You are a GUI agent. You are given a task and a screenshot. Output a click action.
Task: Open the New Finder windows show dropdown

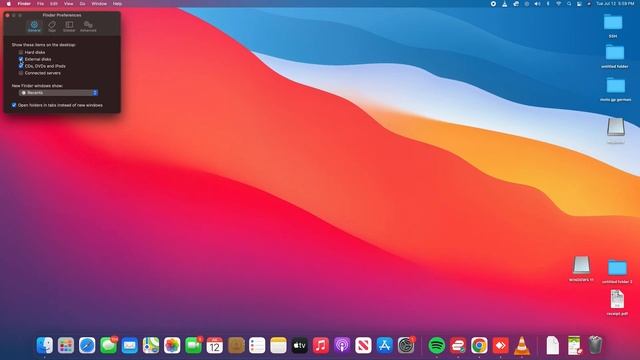(58, 93)
